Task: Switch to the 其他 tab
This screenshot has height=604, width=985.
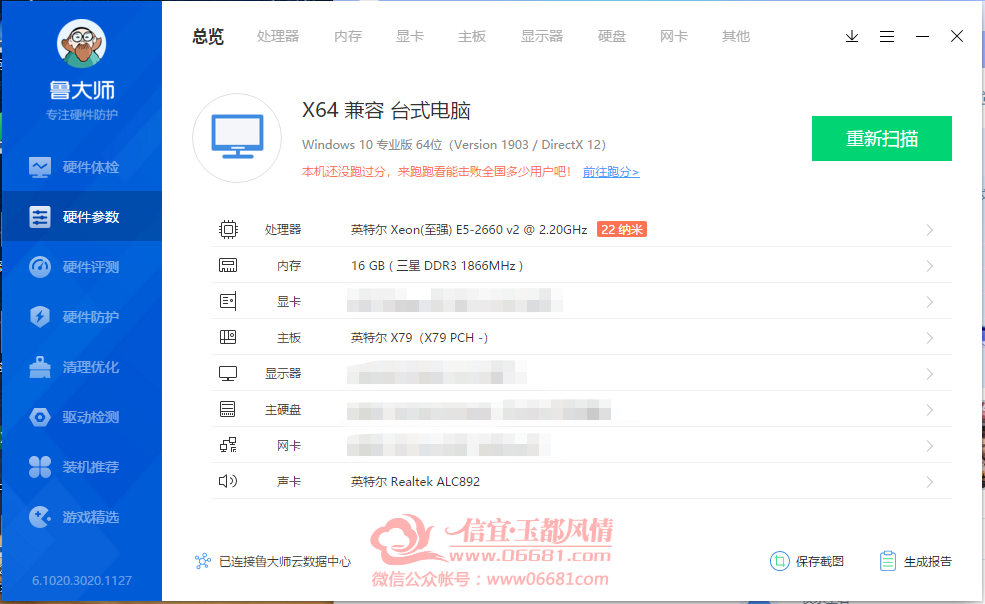Action: pyautogui.click(x=736, y=36)
